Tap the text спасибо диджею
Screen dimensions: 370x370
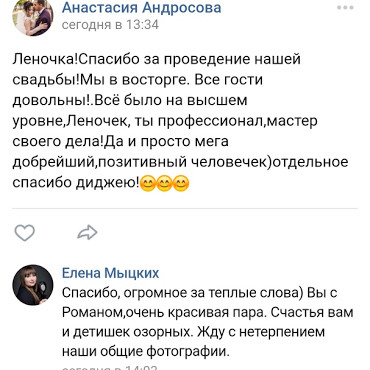(74, 183)
